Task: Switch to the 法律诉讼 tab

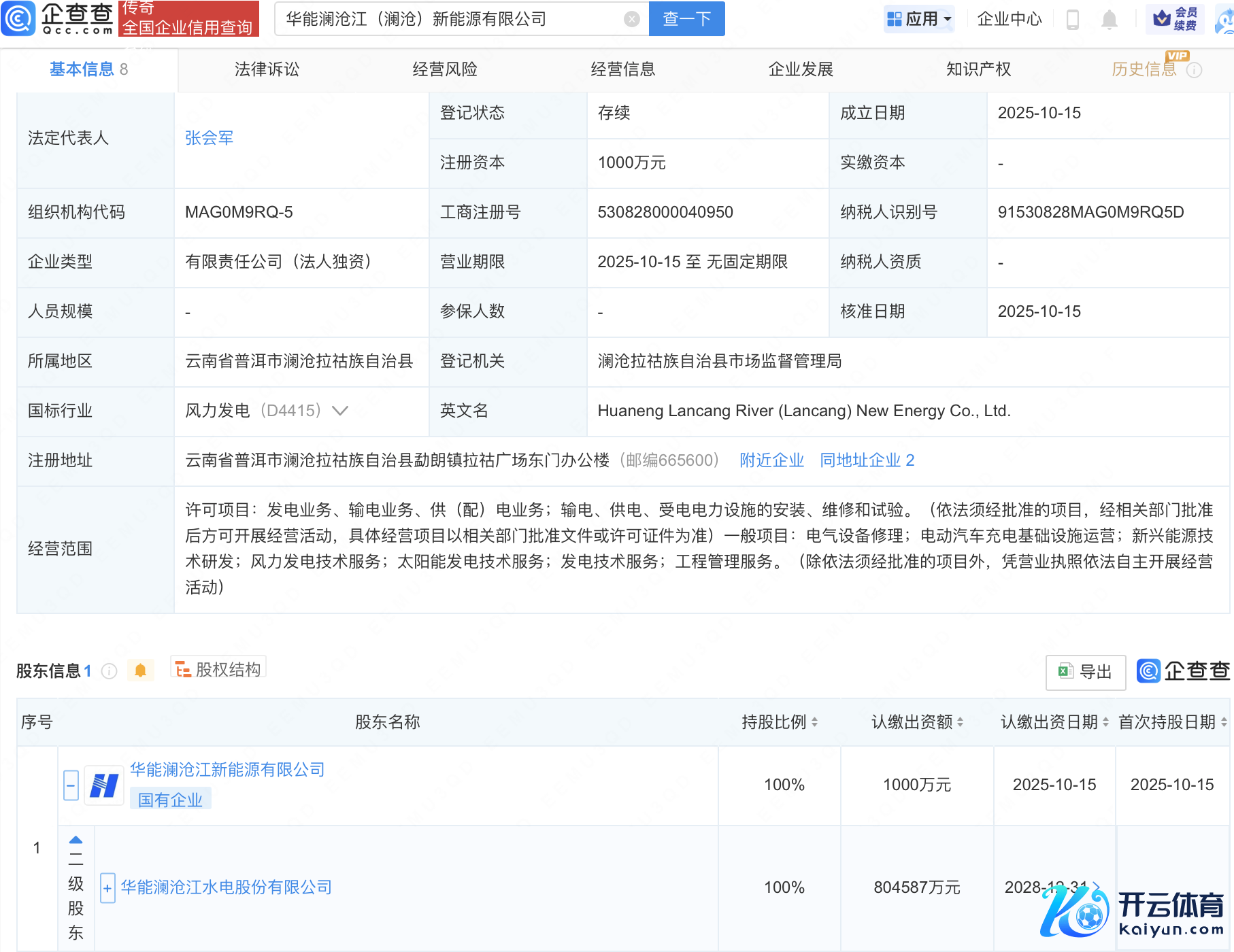Action: tap(267, 69)
